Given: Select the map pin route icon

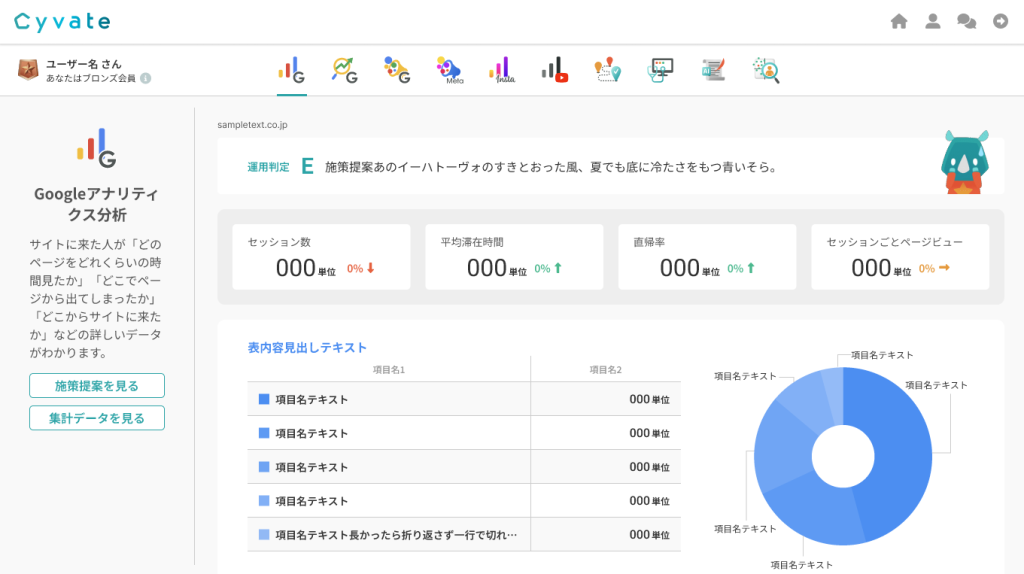Looking at the screenshot, I should coord(607,69).
